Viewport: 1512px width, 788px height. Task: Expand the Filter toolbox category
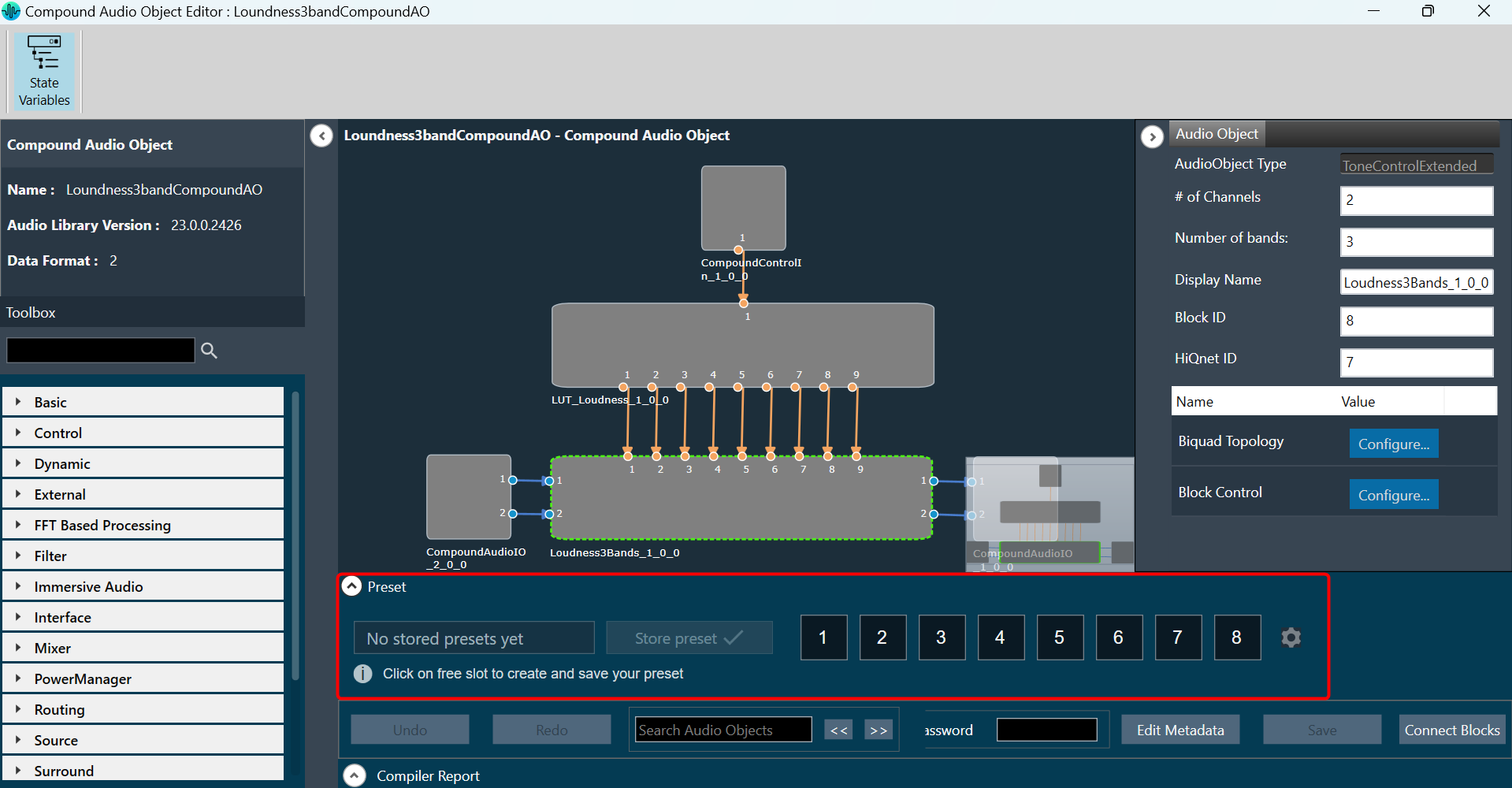click(143, 556)
